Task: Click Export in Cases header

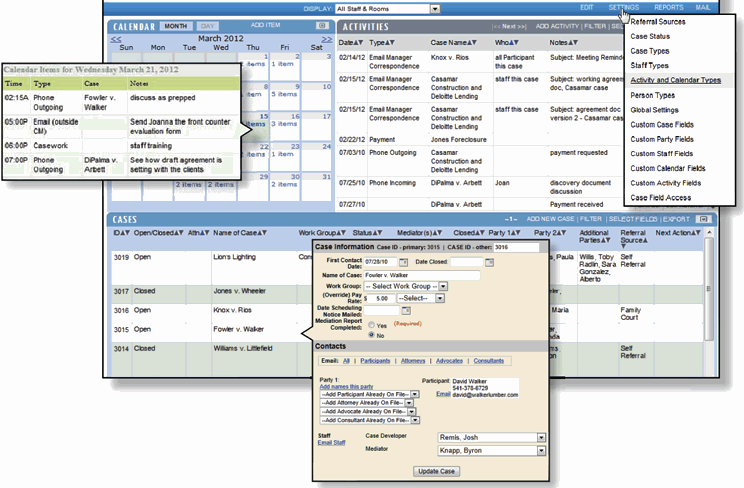Action: click(676, 219)
